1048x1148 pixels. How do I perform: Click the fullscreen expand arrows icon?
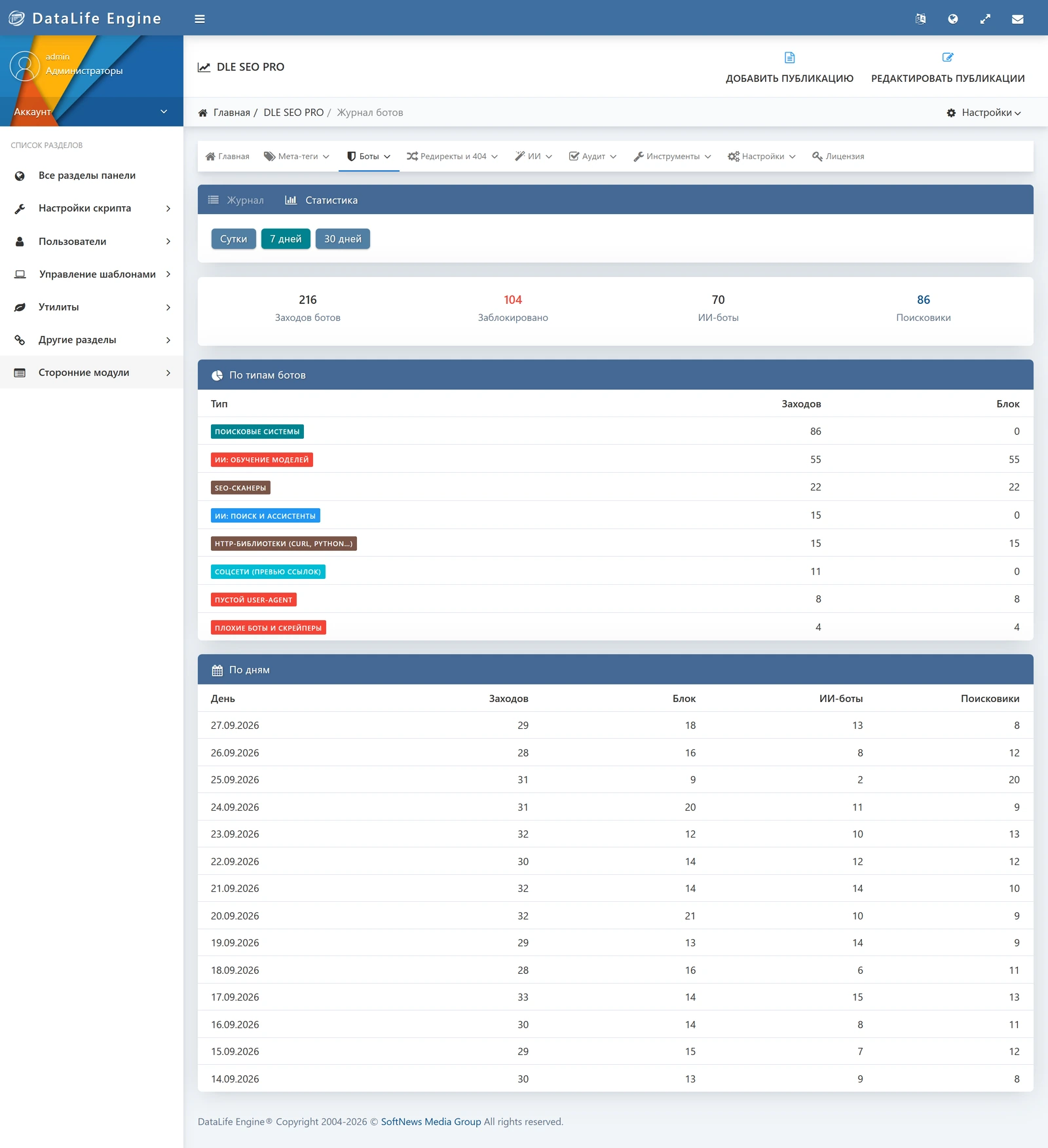click(x=985, y=19)
